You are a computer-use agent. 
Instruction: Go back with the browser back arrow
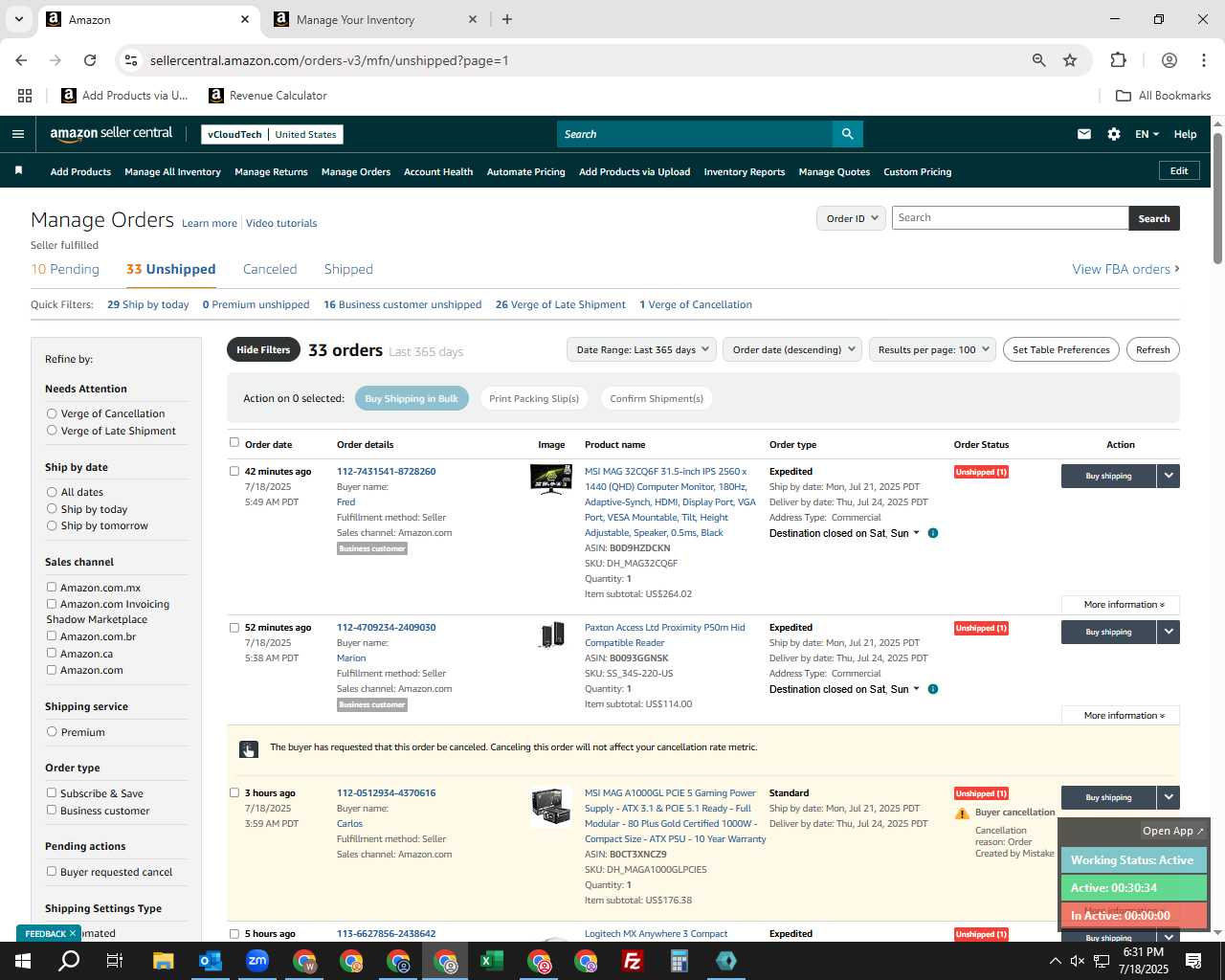21,60
